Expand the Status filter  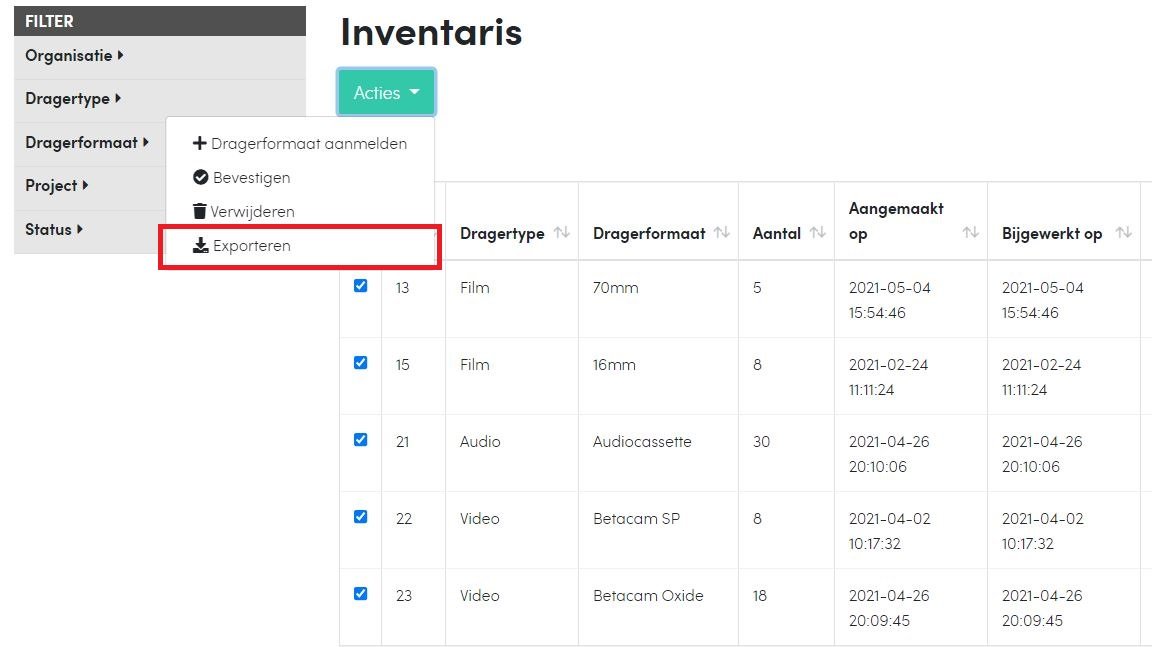(x=54, y=229)
